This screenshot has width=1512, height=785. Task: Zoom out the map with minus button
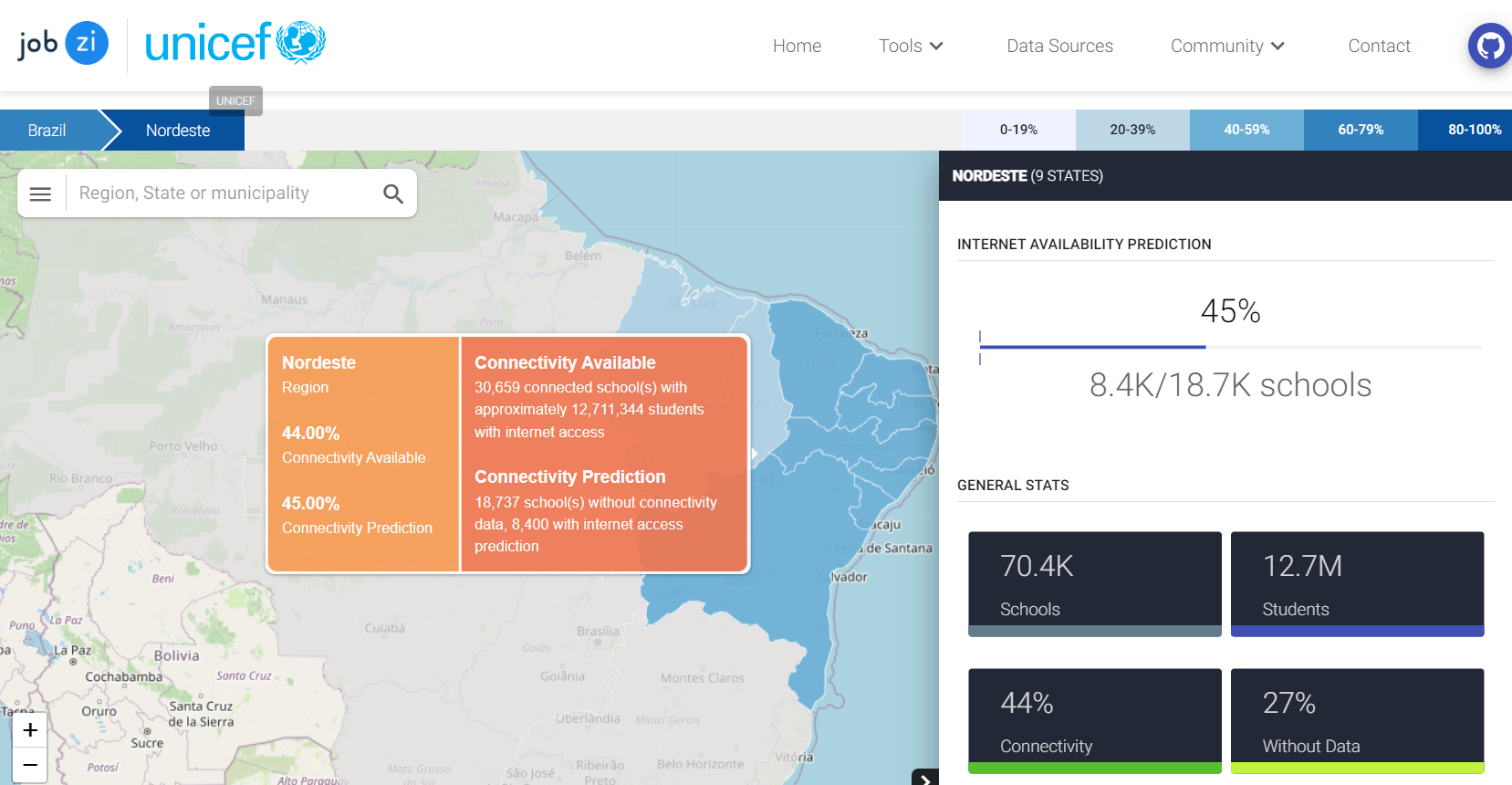point(30,765)
